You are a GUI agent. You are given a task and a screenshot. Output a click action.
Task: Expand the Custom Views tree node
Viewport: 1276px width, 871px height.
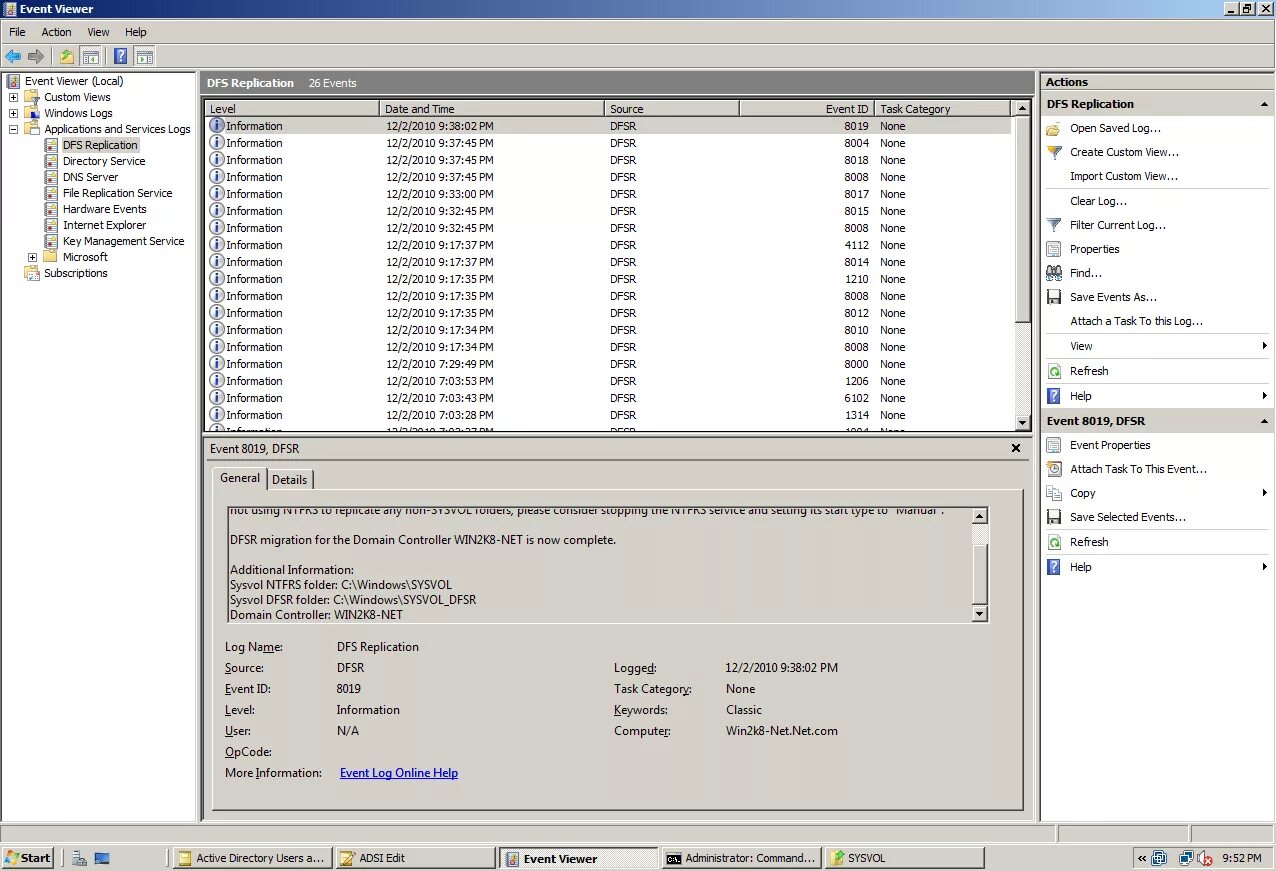13,97
